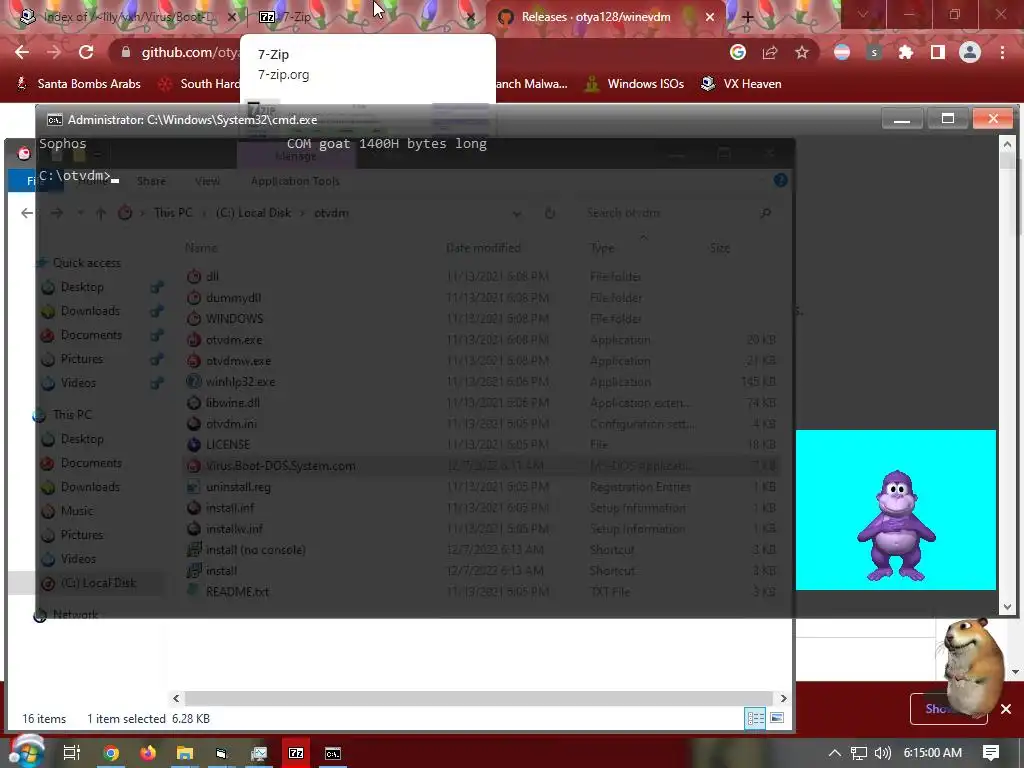Open a new Chrome tab
Screen dimensions: 1024x768
click(x=747, y=17)
